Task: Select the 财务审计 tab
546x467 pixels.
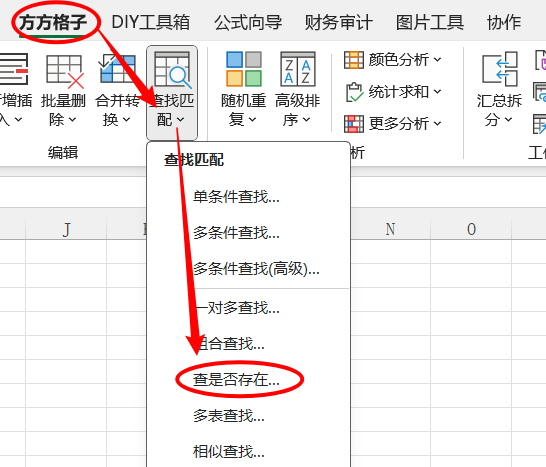Action: tap(338, 22)
